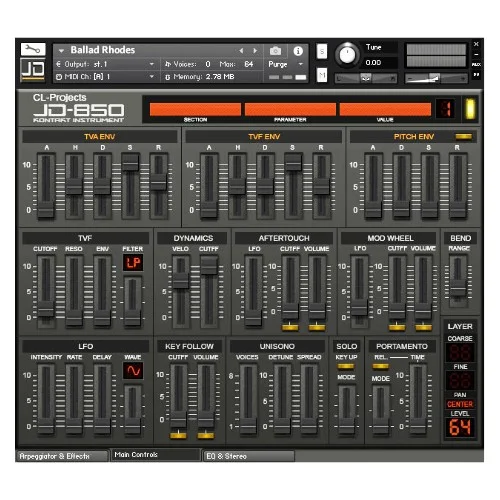Click the JD instrument logo icon
Screen dimensions: 500x500
click(x=33, y=70)
